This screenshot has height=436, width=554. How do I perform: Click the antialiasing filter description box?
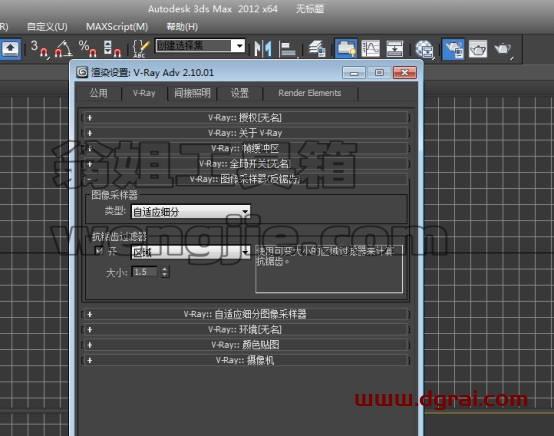[x=329, y=269]
